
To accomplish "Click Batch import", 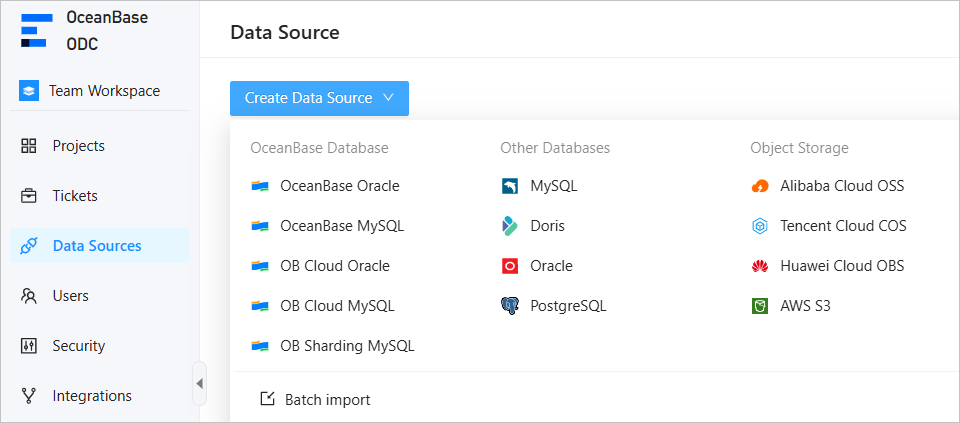I will [326, 400].
